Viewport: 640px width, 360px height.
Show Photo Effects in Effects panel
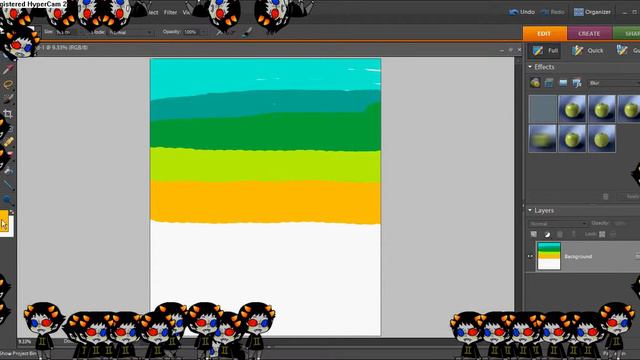coord(563,83)
